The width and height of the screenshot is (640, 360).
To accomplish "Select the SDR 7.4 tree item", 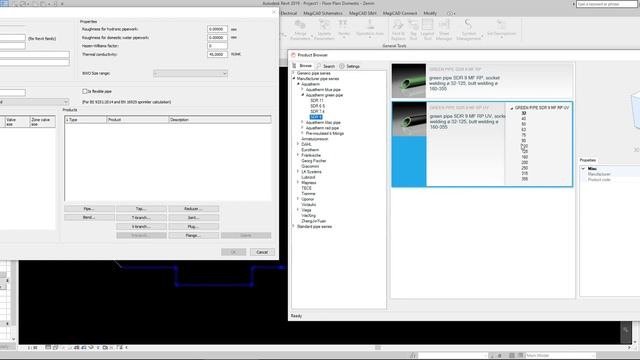I will point(317,111).
